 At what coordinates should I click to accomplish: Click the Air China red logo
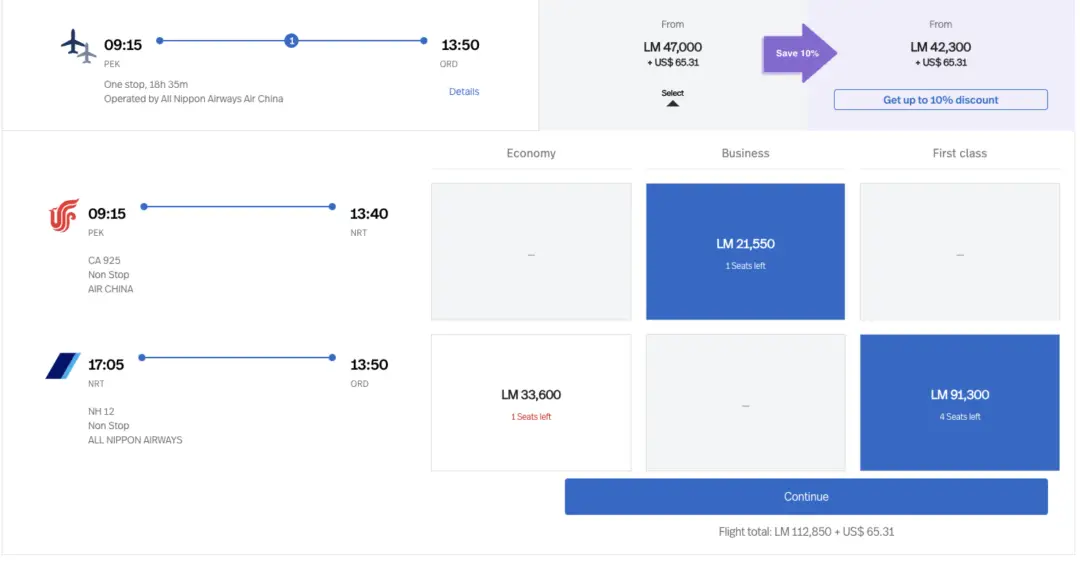point(64,215)
